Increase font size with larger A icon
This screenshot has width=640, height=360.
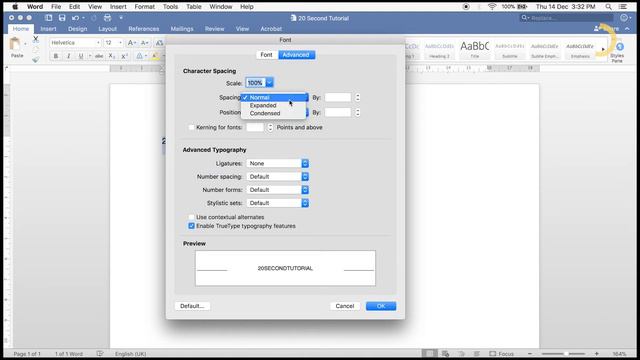point(131,43)
